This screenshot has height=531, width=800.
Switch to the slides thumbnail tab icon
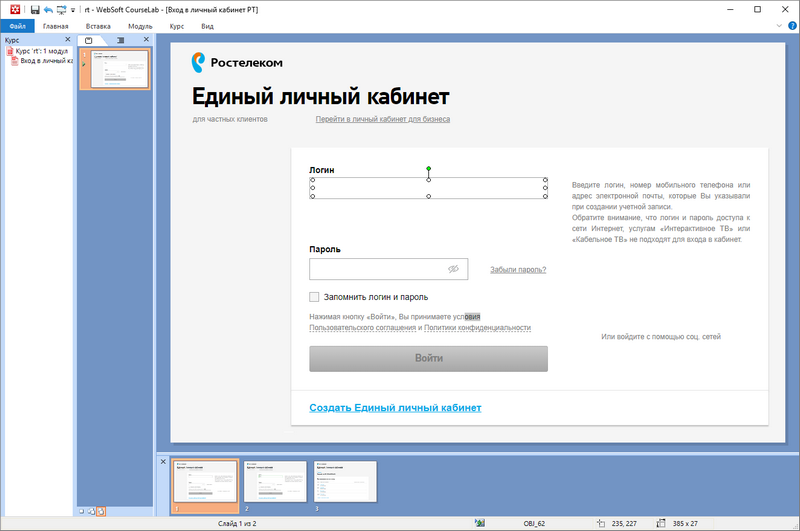89,40
